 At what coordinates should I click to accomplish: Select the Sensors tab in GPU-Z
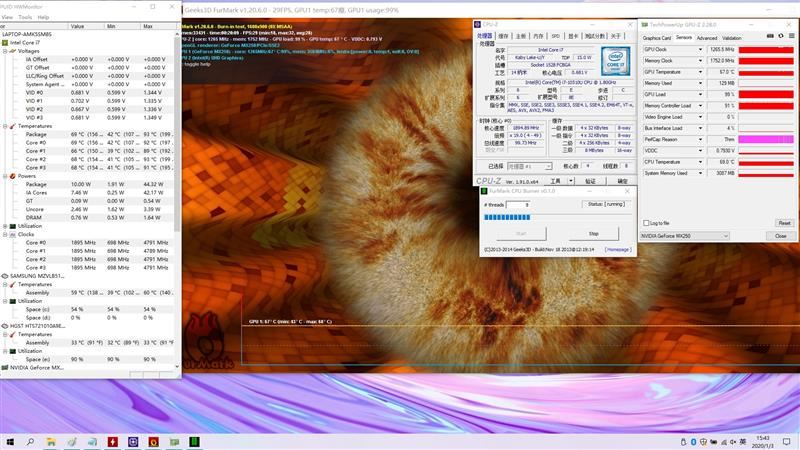point(684,38)
